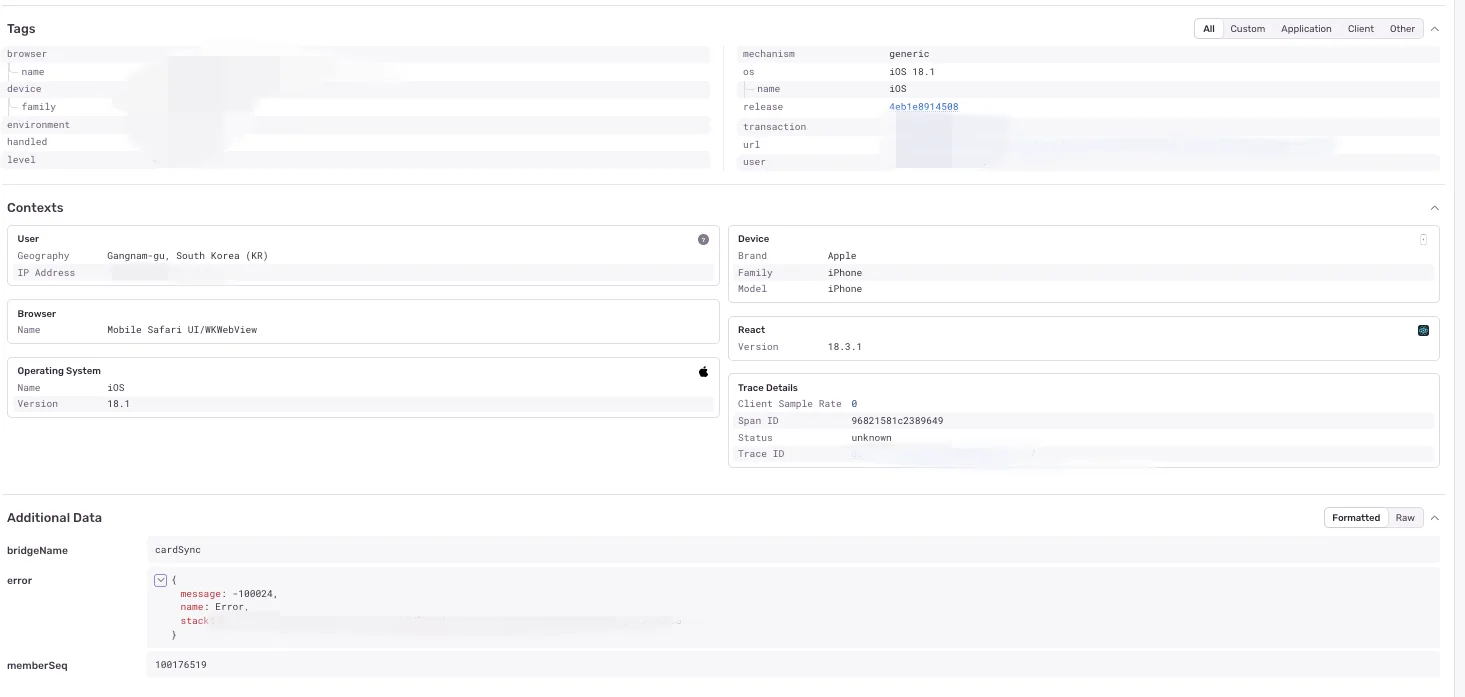Click the memberSeq value 100176519
This screenshot has height=697, width=1465.
[181, 665]
